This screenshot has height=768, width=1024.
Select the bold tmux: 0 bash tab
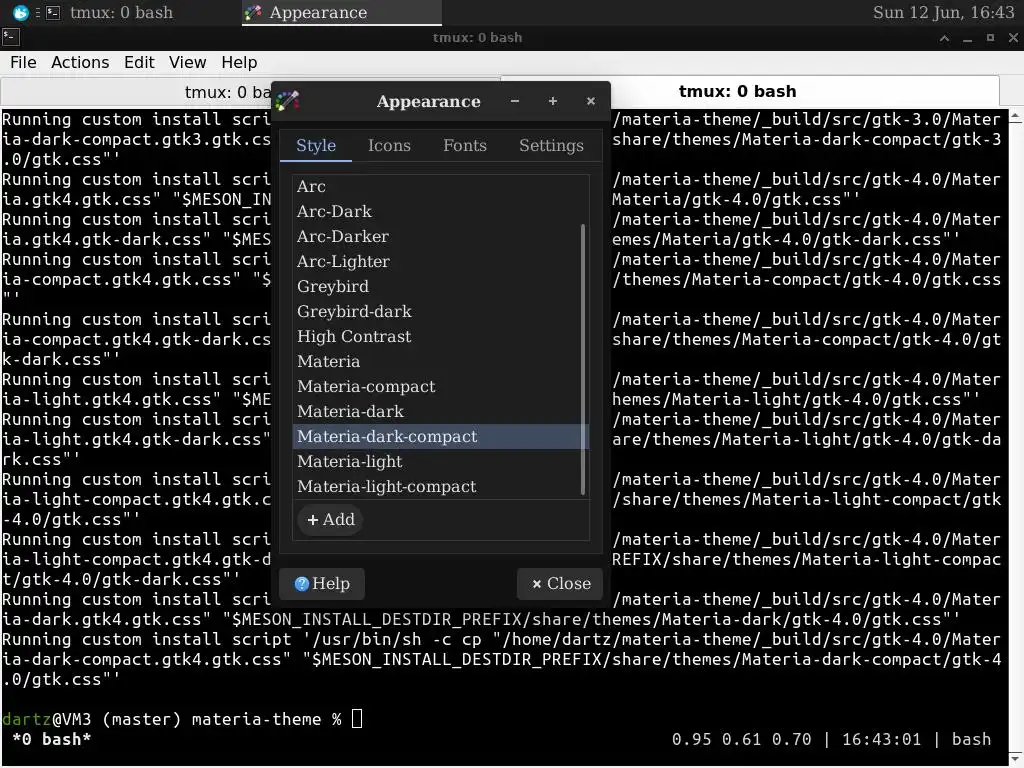click(x=750, y=91)
